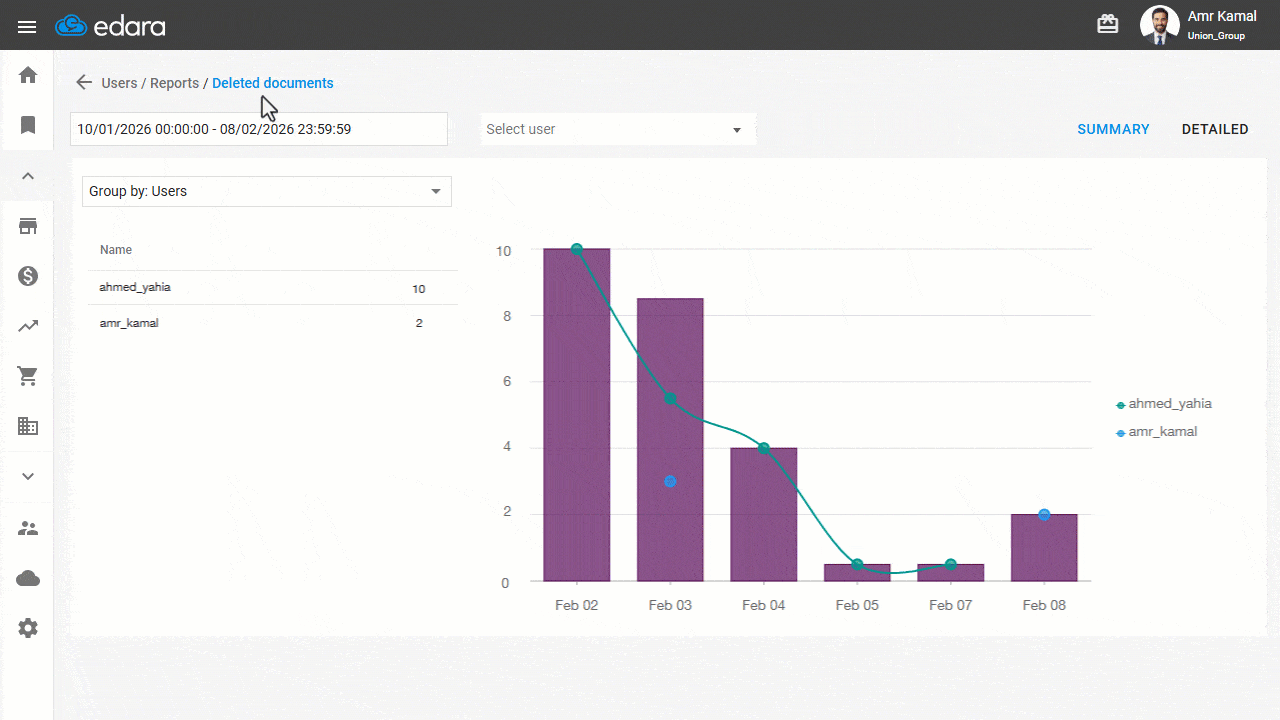This screenshot has width=1280, height=720.
Task: Switch to the DETAILED tab
Action: pos(1215,129)
